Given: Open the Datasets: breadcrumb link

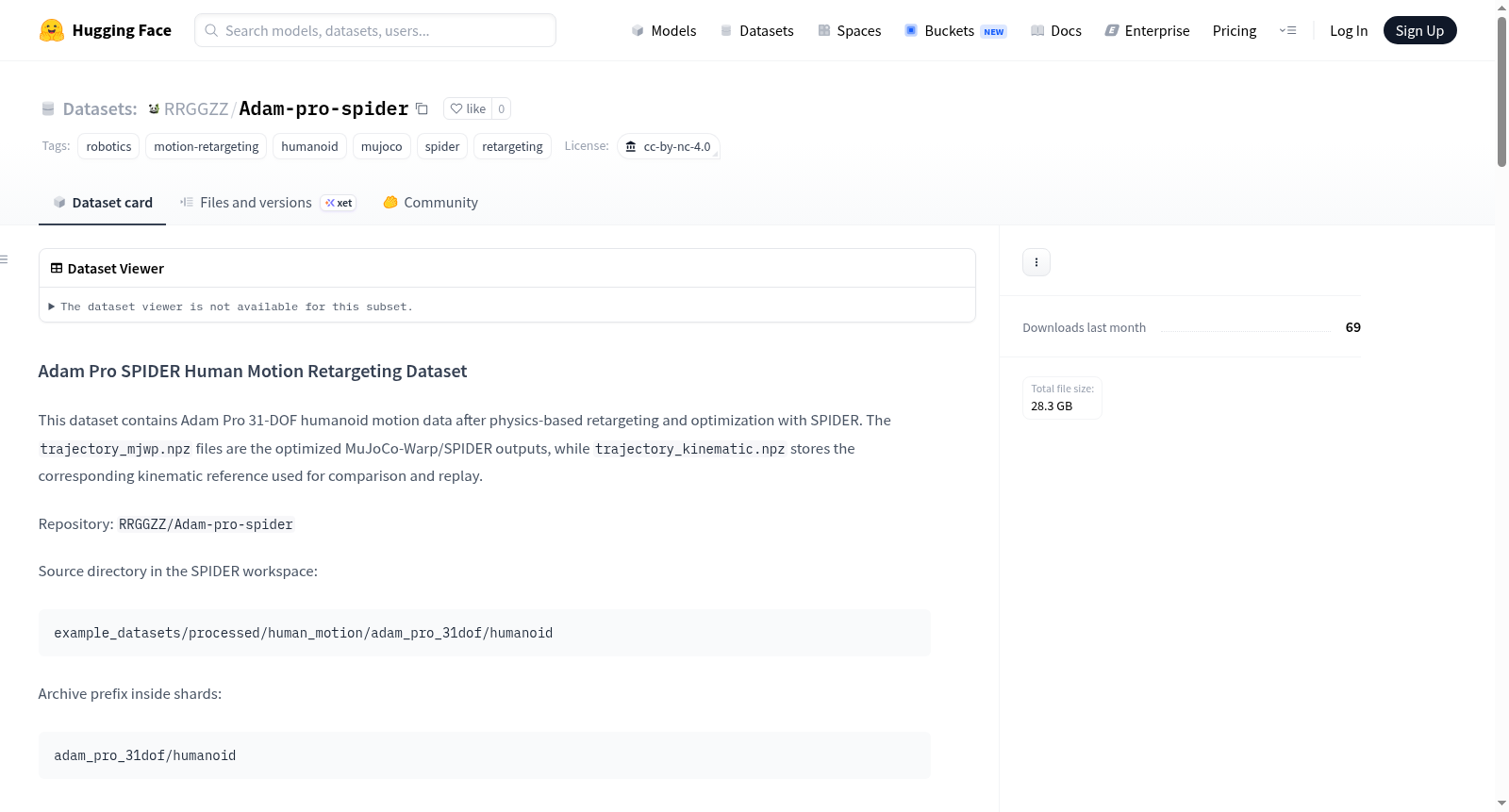Looking at the screenshot, I should [100, 108].
